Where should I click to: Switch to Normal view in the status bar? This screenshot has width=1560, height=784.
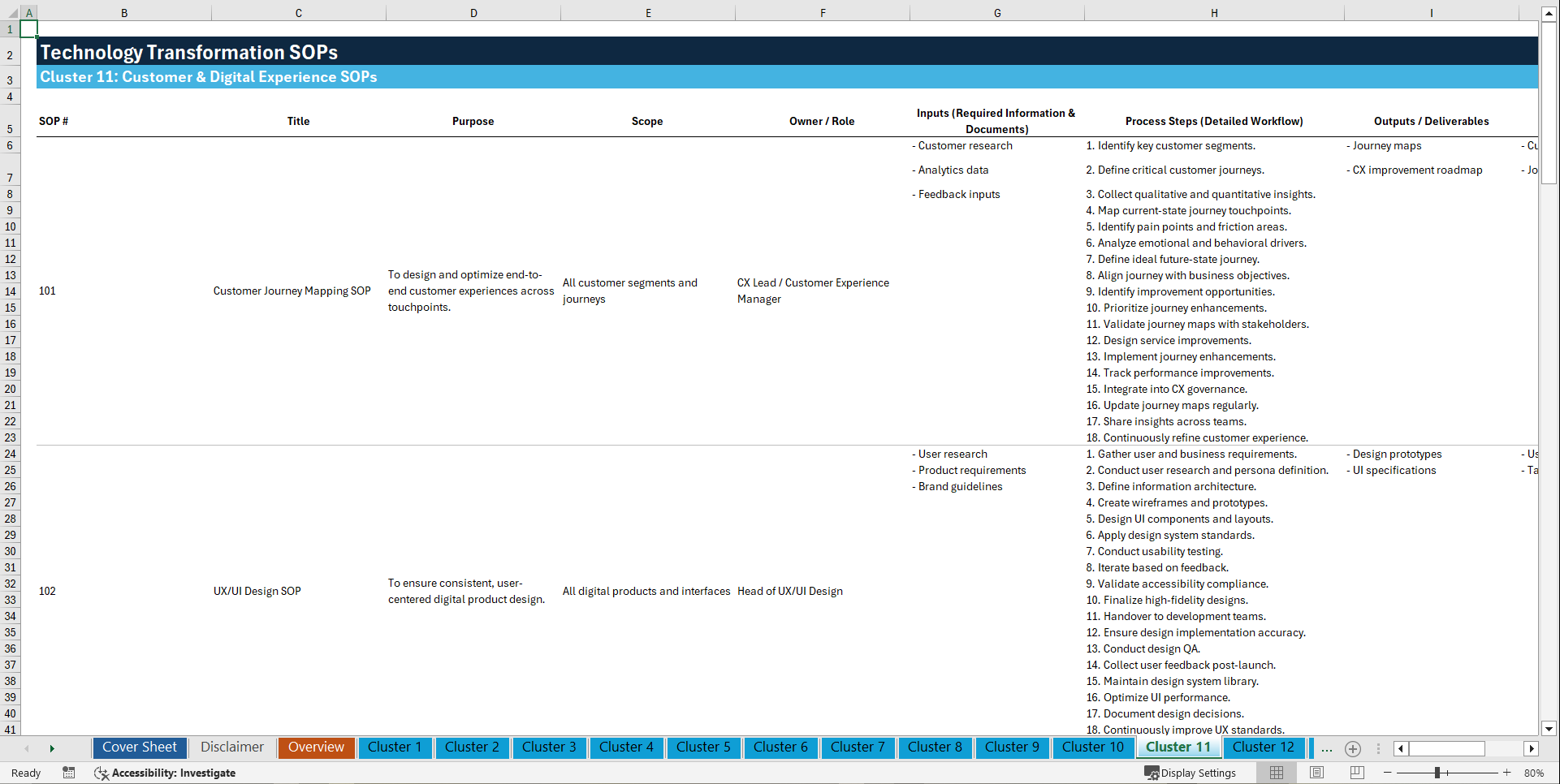(1275, 773)
